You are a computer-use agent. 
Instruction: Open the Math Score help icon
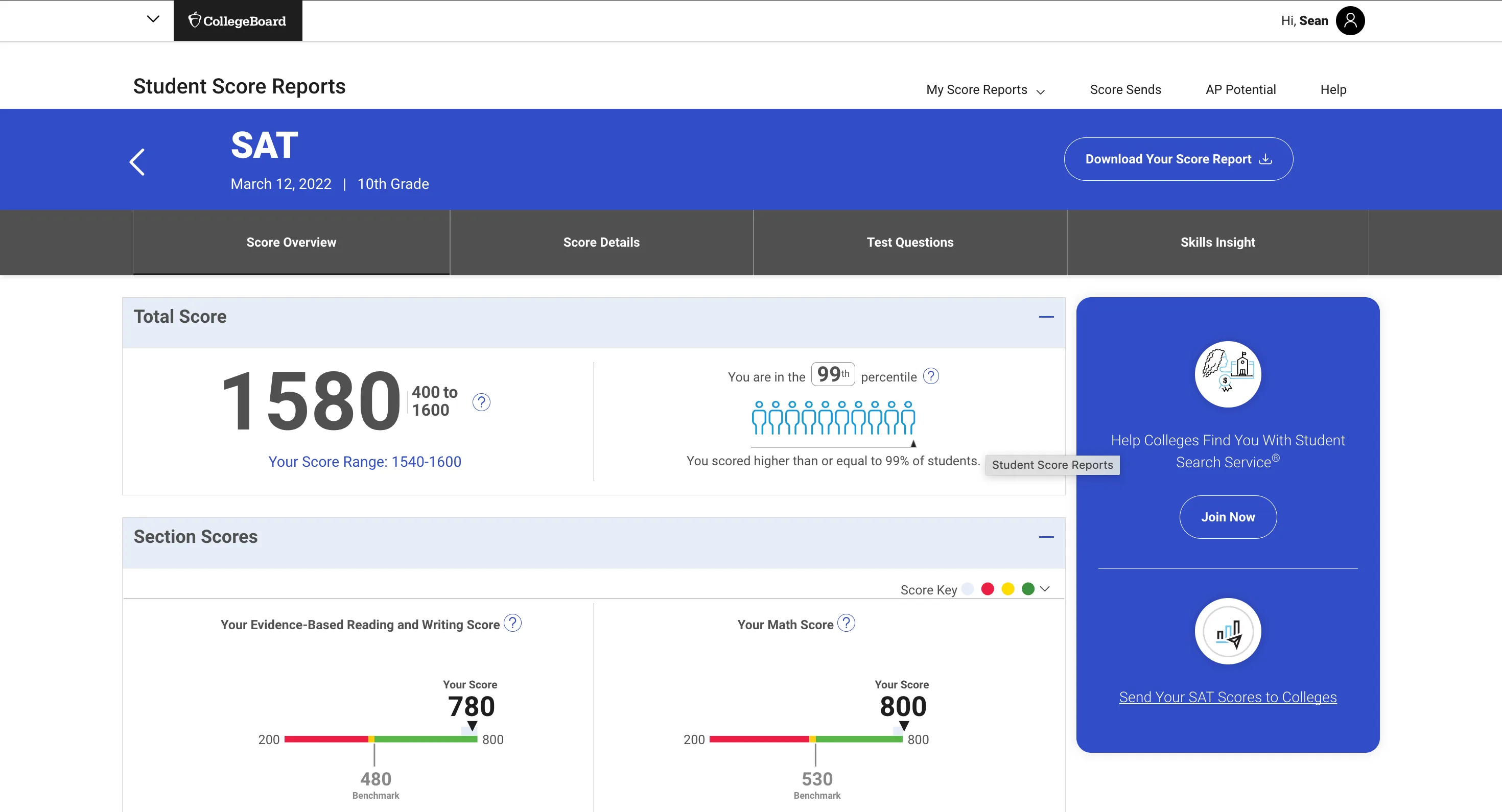(846, 623)
